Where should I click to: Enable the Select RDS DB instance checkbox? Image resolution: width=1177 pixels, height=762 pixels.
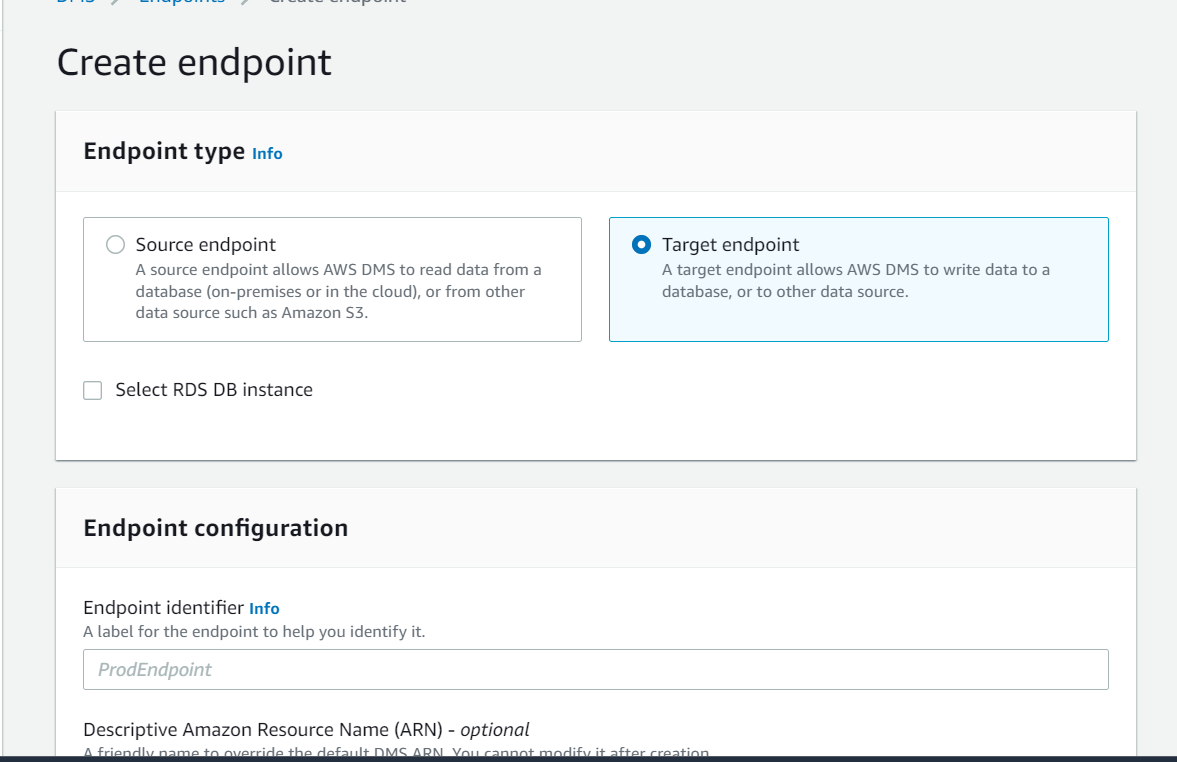click(x=92, y=390)
